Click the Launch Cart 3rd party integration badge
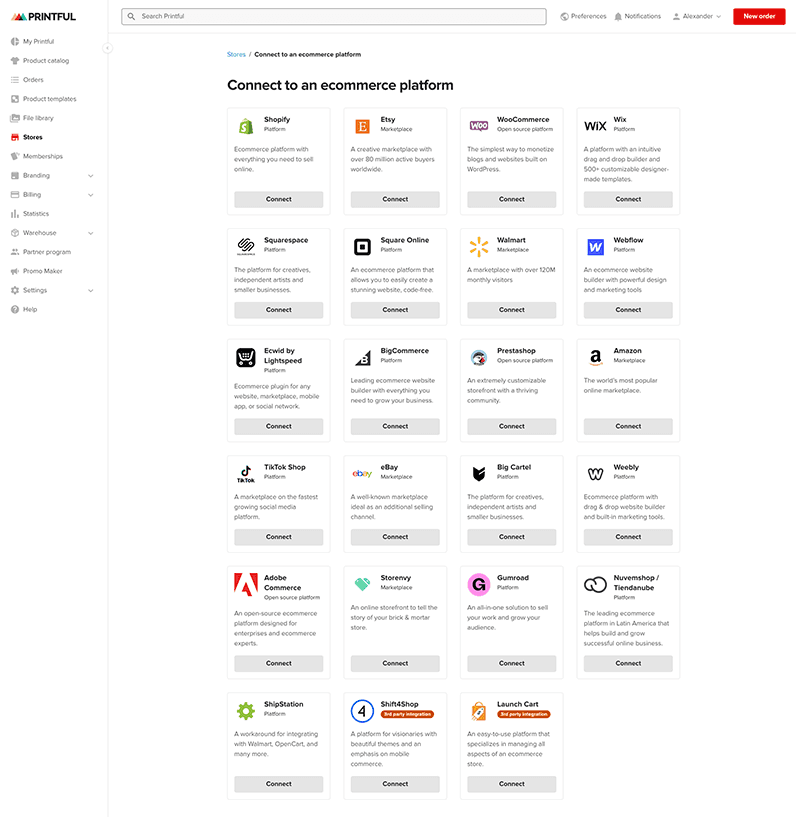 tap(524, 714)
